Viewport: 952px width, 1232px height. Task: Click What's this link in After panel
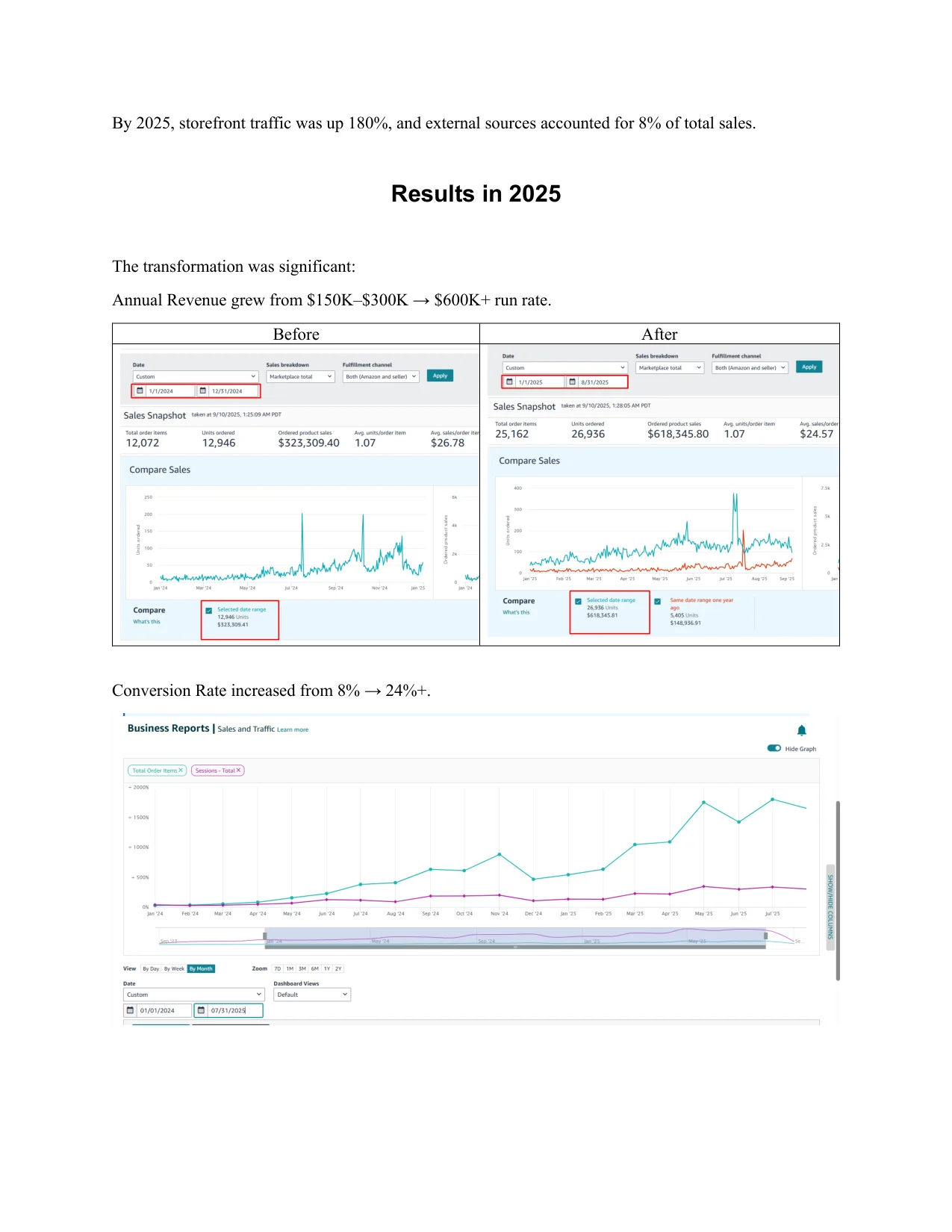point(516,612)
